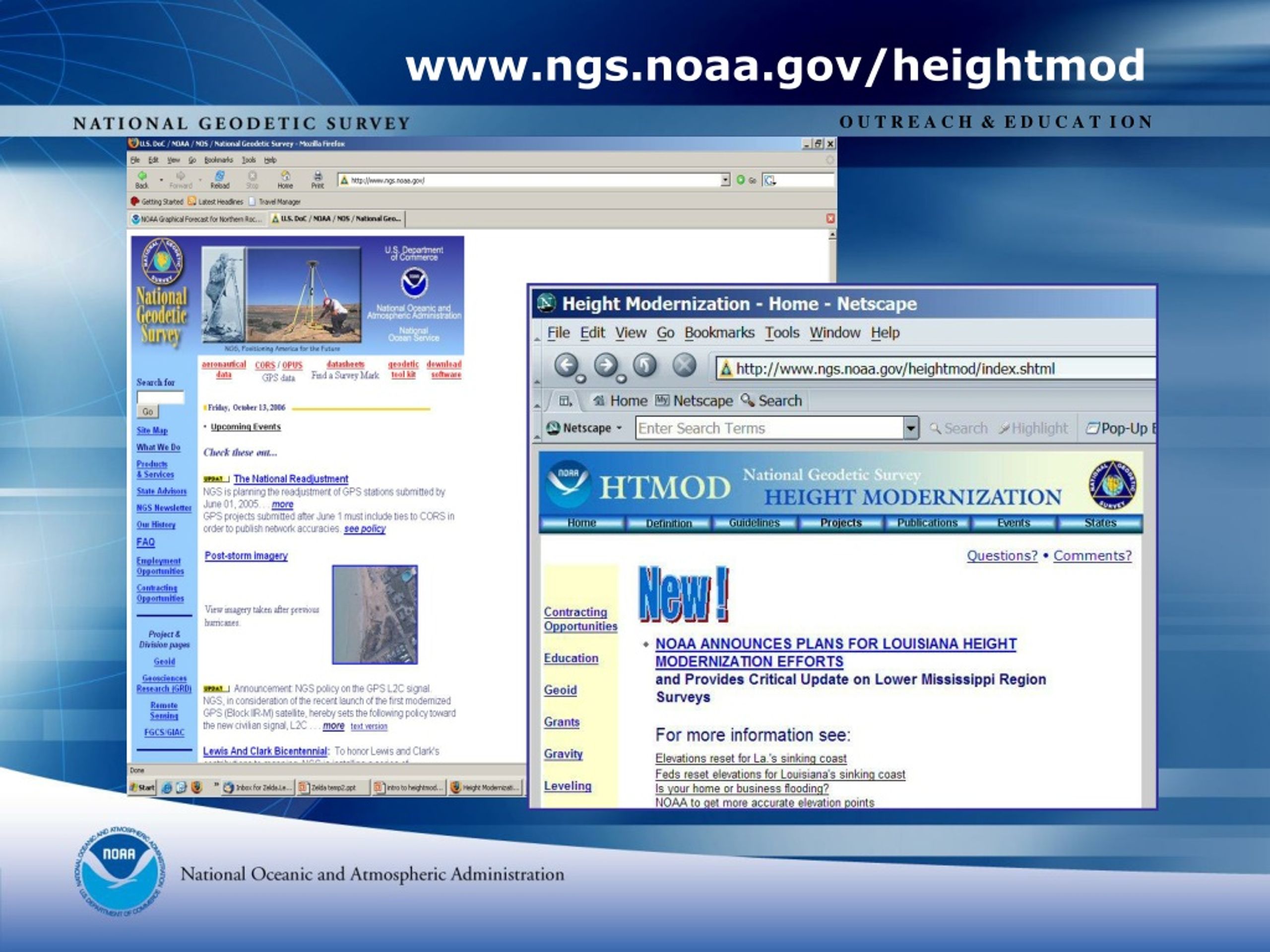This screenshot has height=952, width=1270.
Task: Open Firefox address bar dropdown arrow
Action: [725, 180]
